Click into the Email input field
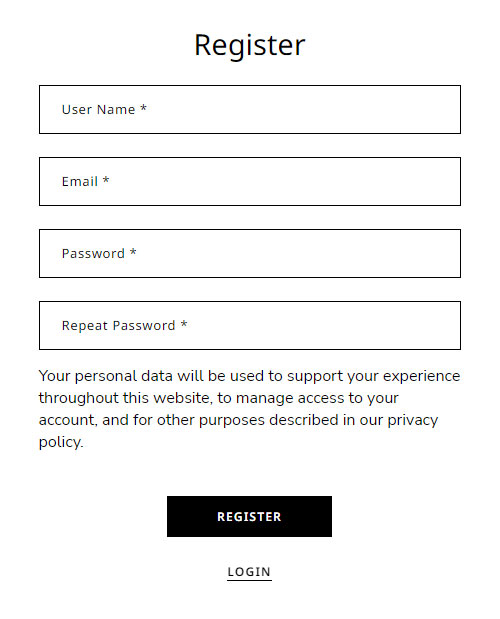 click(250, 182)
